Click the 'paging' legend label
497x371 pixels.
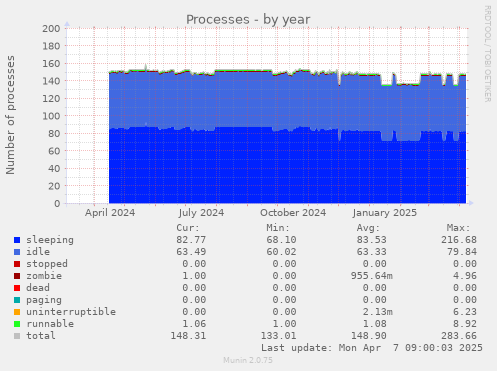point(44,300)
